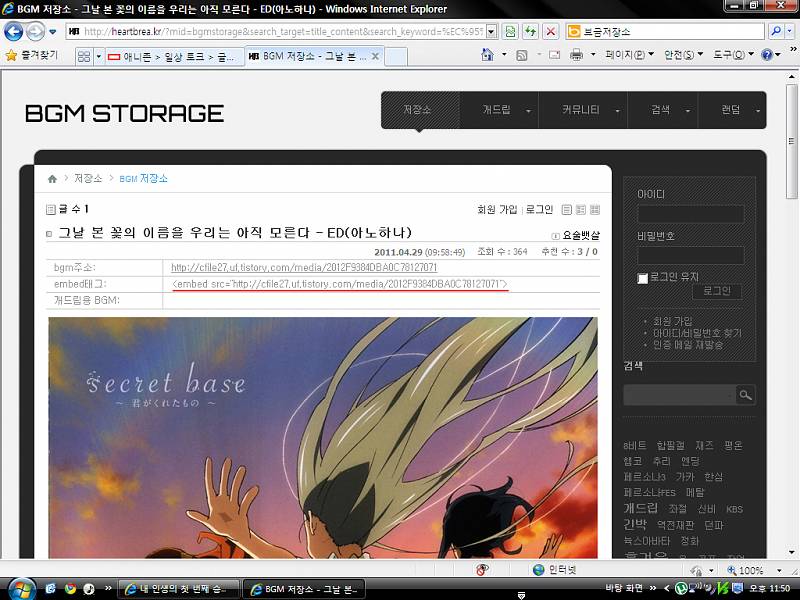Toggle the 로그인 유지 checkbox
Screen dimensions: 800x600
tap(643, 279)
